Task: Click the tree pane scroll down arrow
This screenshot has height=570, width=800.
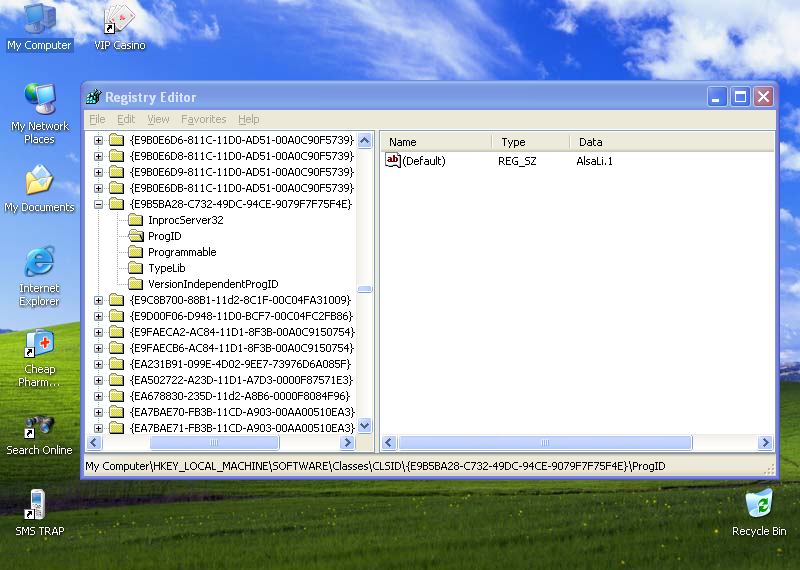Action: [365, 425]
